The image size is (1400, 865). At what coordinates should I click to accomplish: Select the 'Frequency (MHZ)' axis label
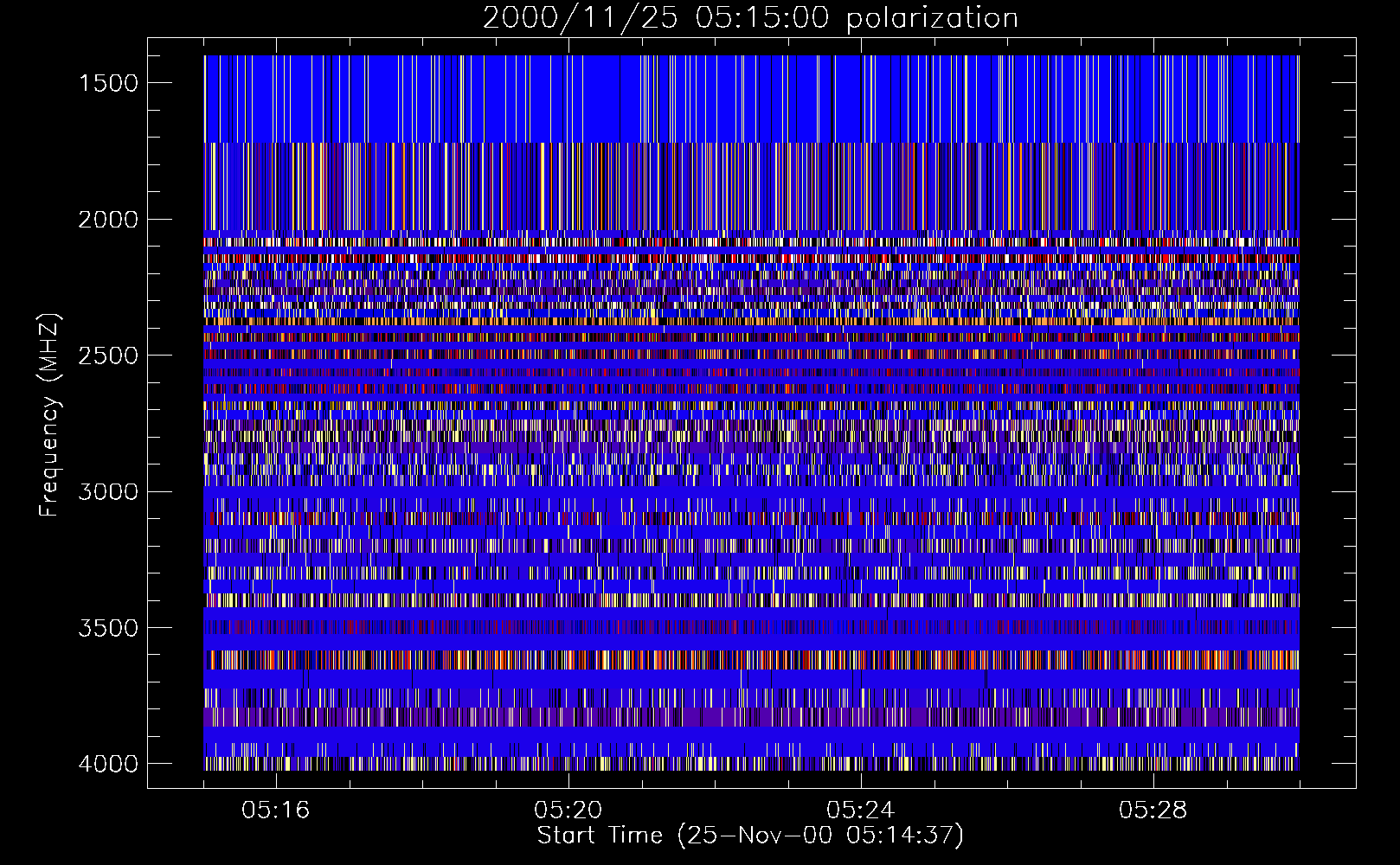49,415
